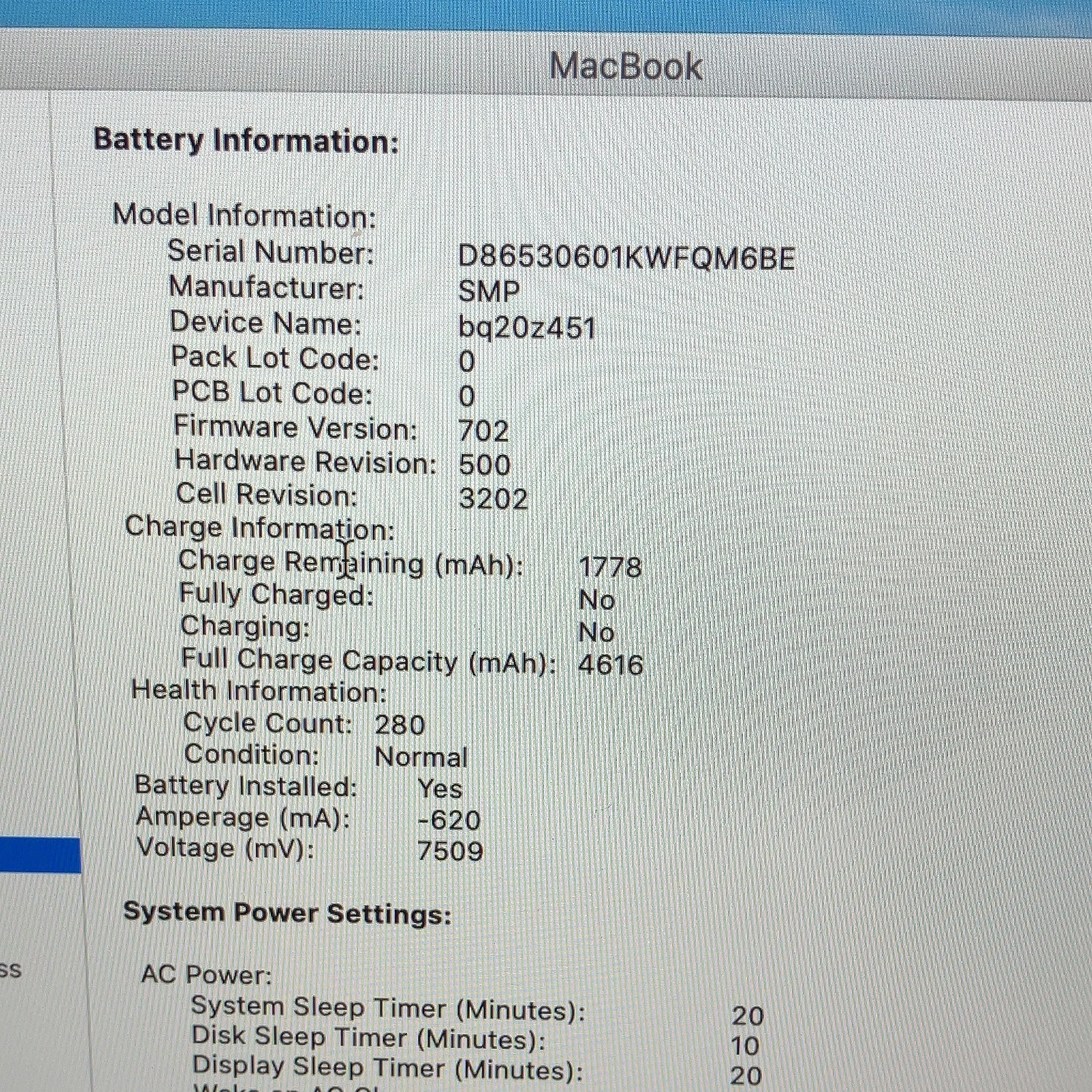Viewport: 1092px width, 1092px height.
Task: Click the Charge Remaining value 1778
Action: pos(610,567)
